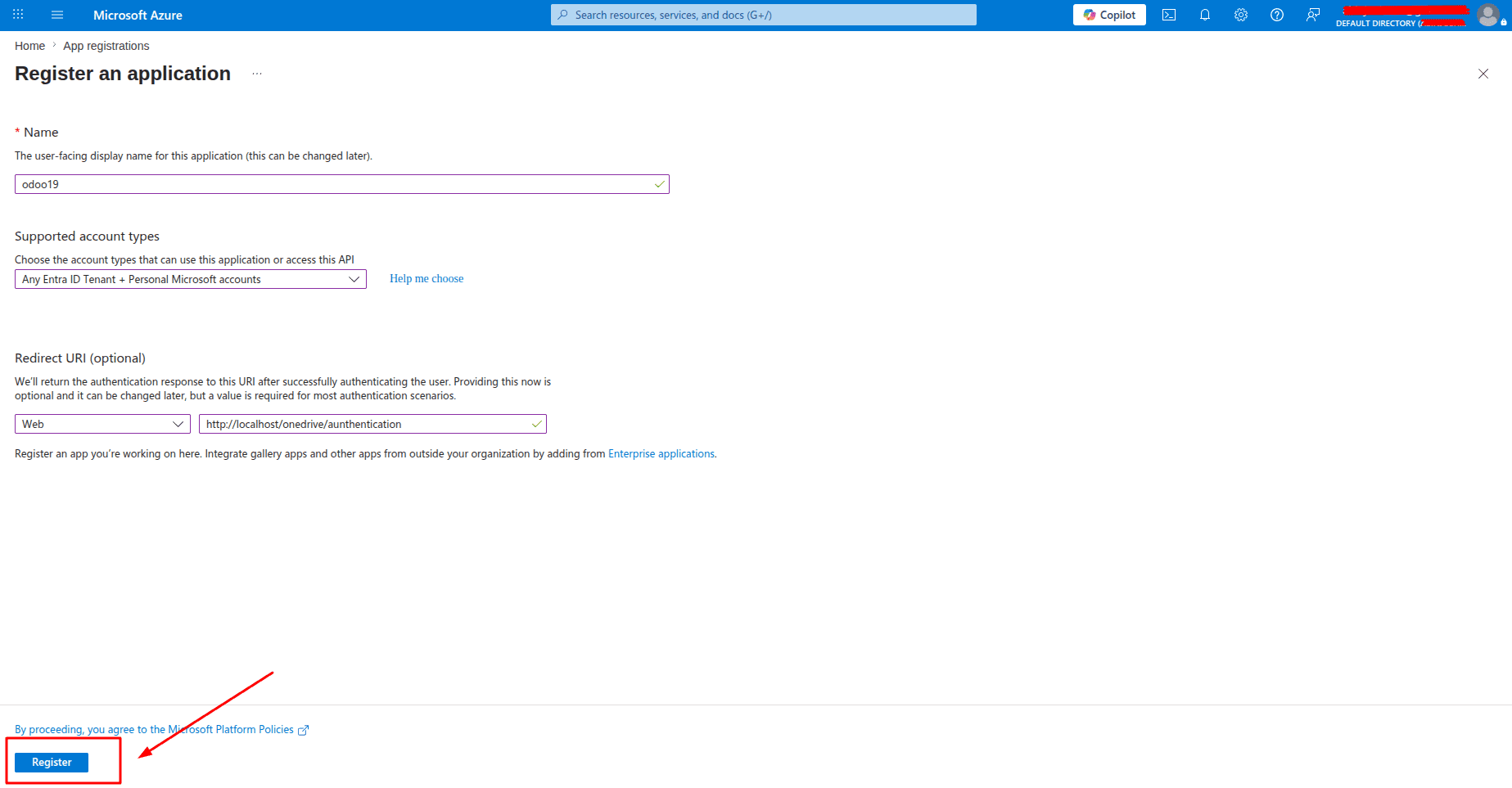
Task: Open the Web platform dropdown
Action: pos(102,424)
